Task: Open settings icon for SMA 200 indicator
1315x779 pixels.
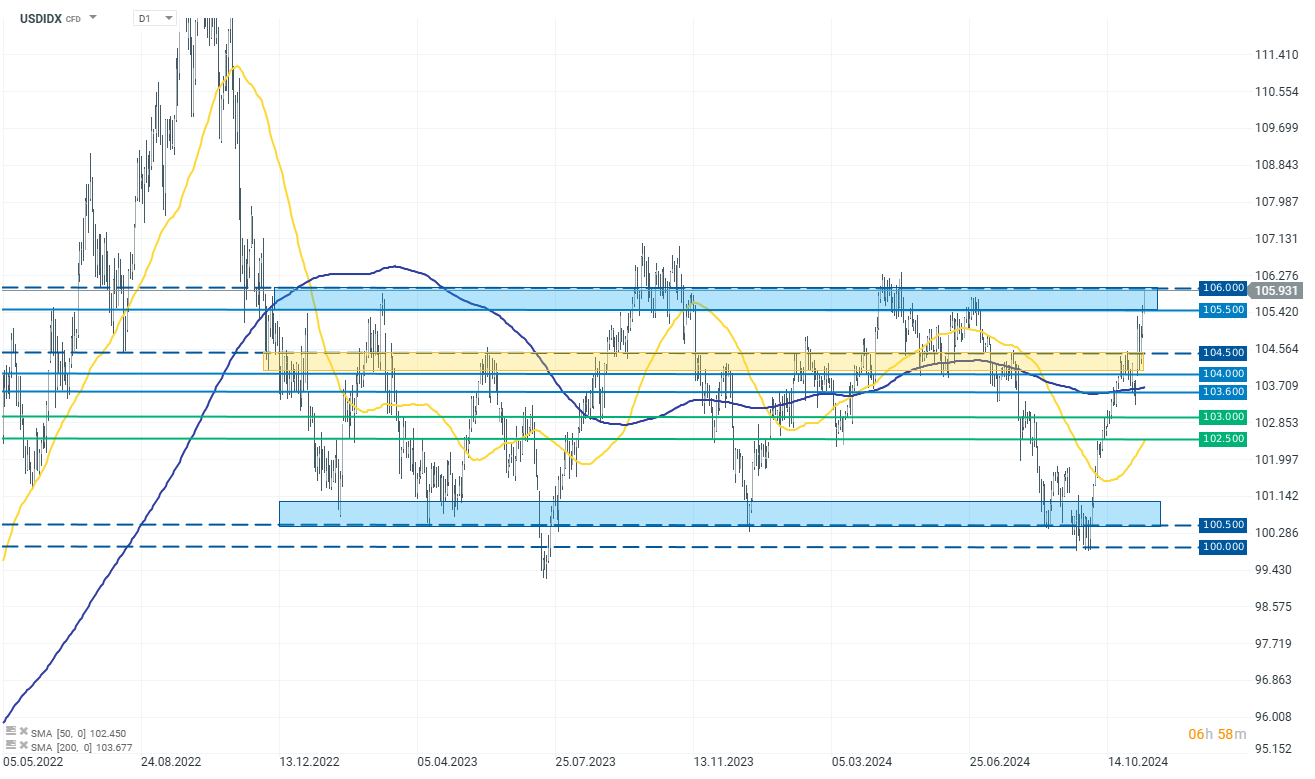Action: coord(12,745)
